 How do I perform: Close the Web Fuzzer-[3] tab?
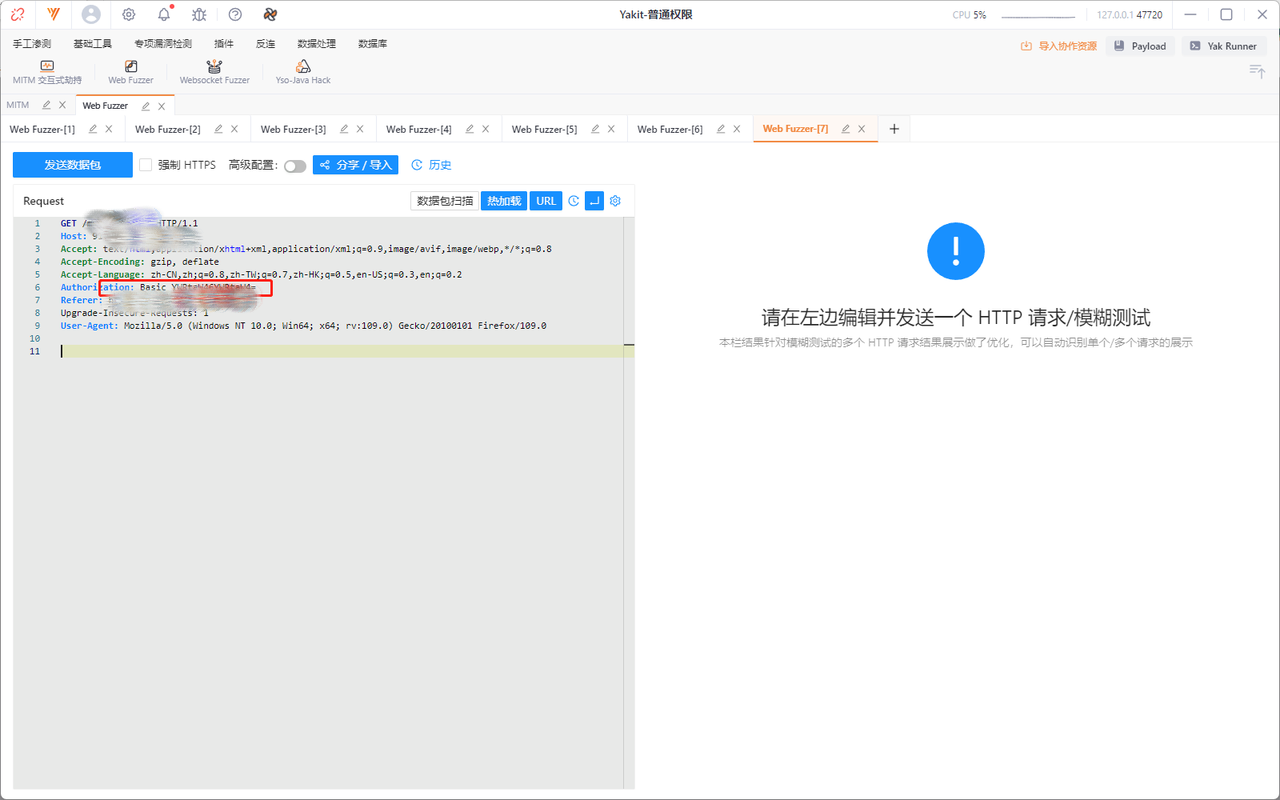pos(360,129)
